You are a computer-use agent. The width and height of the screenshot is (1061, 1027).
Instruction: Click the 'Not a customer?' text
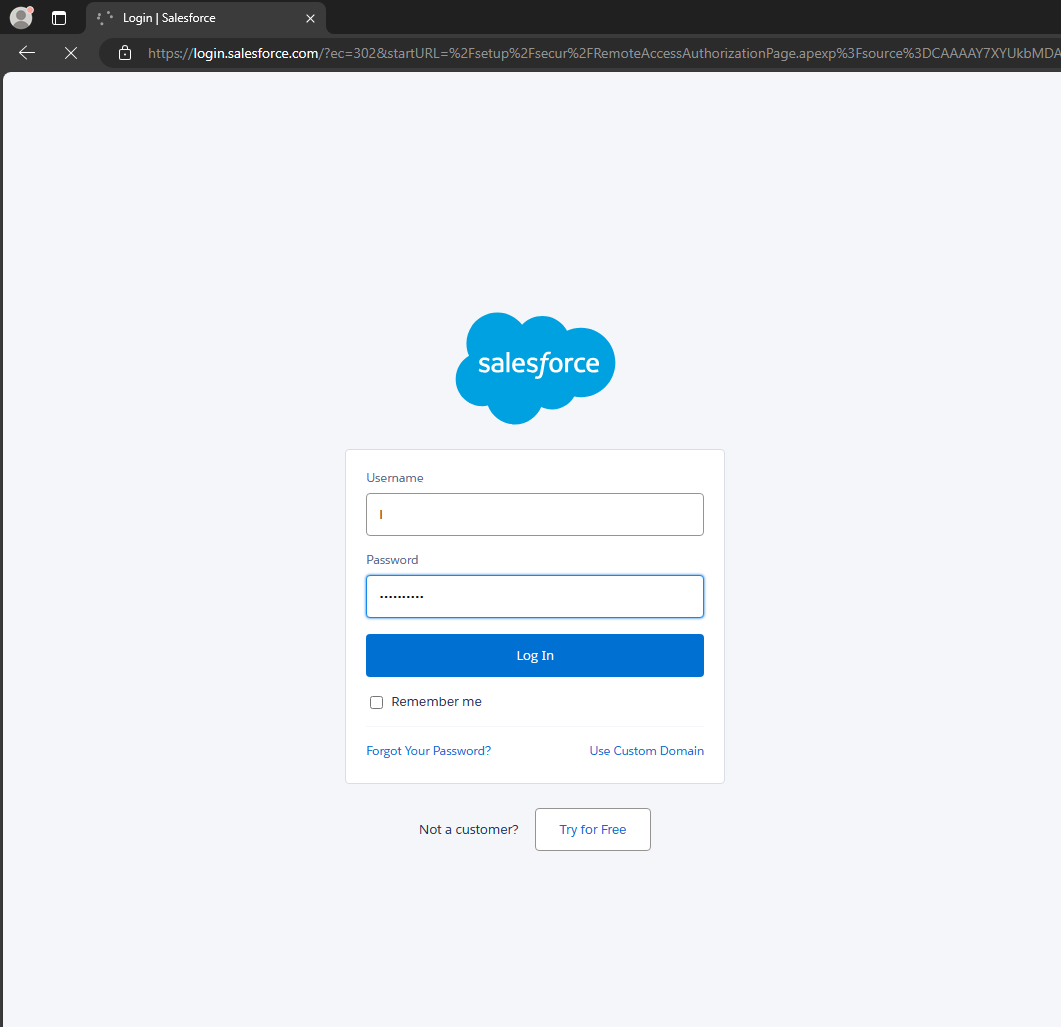468,829
